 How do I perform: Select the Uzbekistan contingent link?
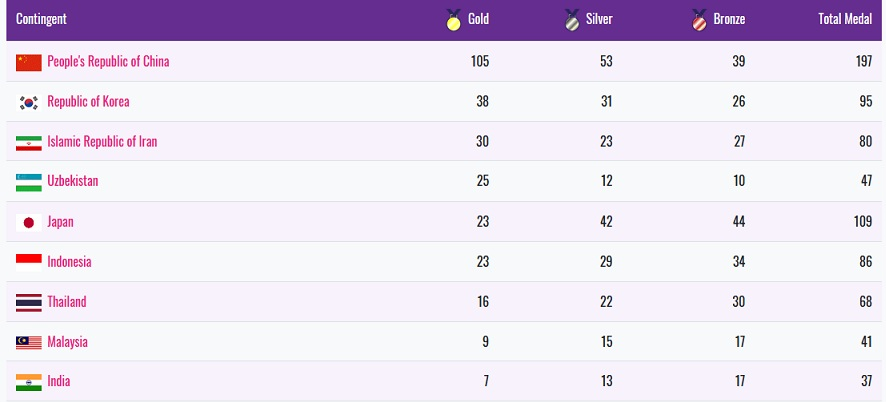(x=72, y=182)
